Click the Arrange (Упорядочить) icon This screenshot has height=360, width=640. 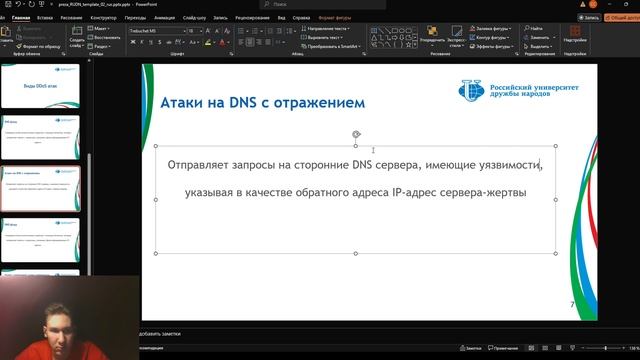coord(432,31)
